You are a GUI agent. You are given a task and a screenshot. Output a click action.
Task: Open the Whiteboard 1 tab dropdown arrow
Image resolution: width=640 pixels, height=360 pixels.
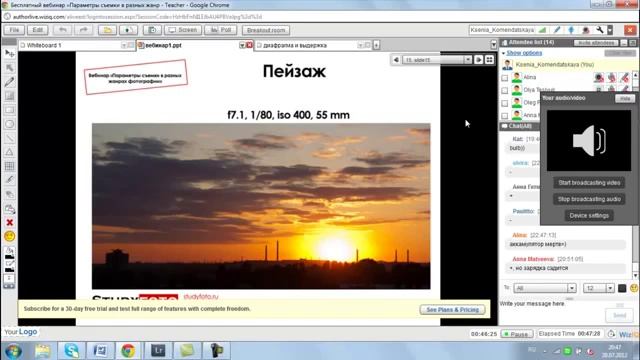(x=124, y=45)
